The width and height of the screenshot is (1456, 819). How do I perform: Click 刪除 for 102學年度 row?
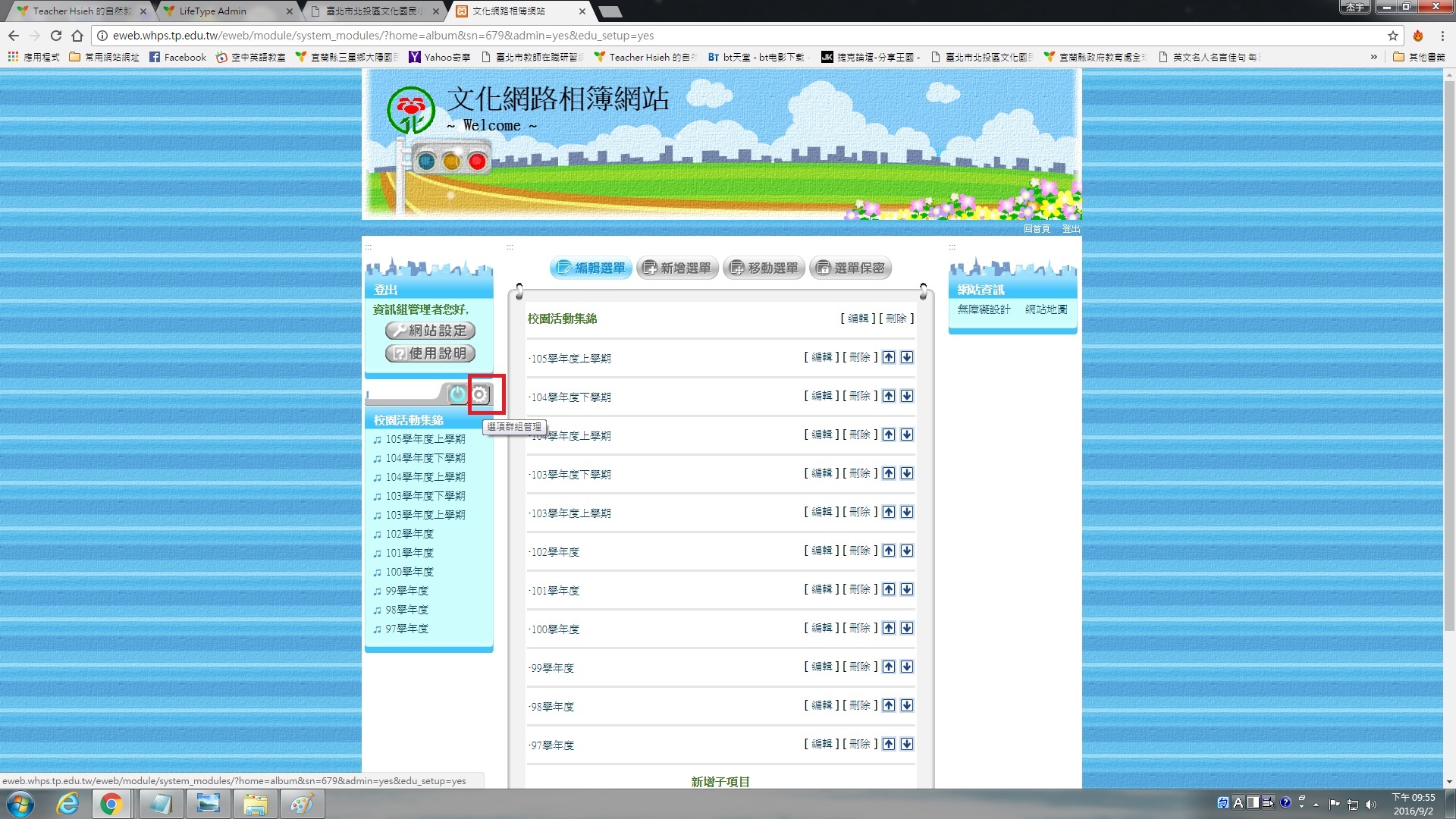coord(859,551)
